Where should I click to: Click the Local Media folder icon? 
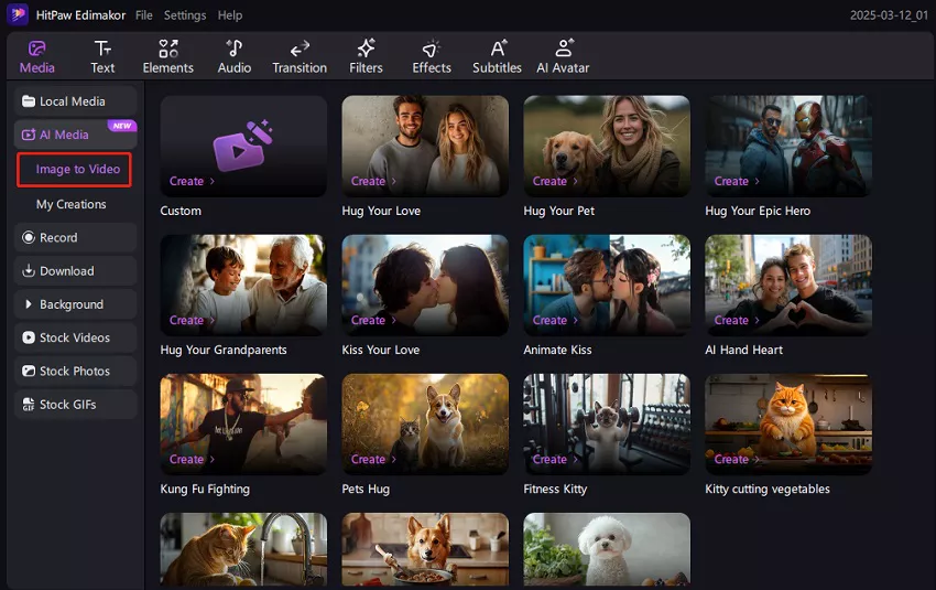point(28,102)
